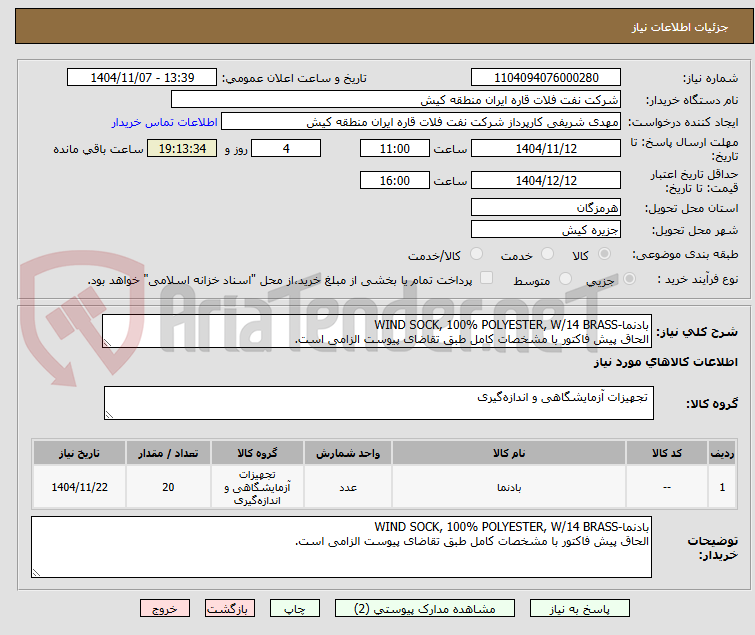Screen dimensions: 755x635
Task: Toggle the Islamic treasury payment checkbox
Action: coord(487,278)
